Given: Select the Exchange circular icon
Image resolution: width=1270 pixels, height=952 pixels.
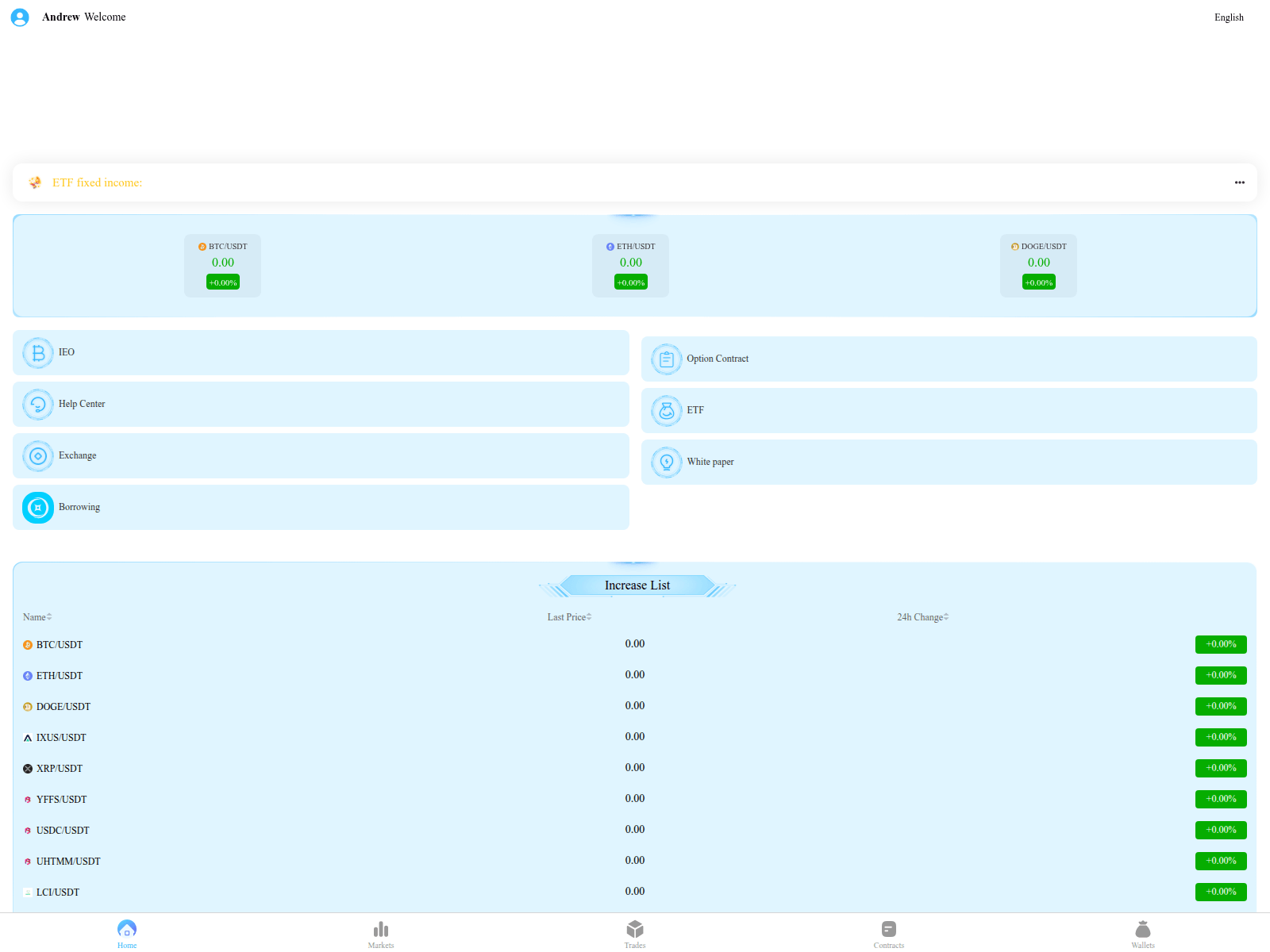Looking at the screenshot, I should pos(37,455).
